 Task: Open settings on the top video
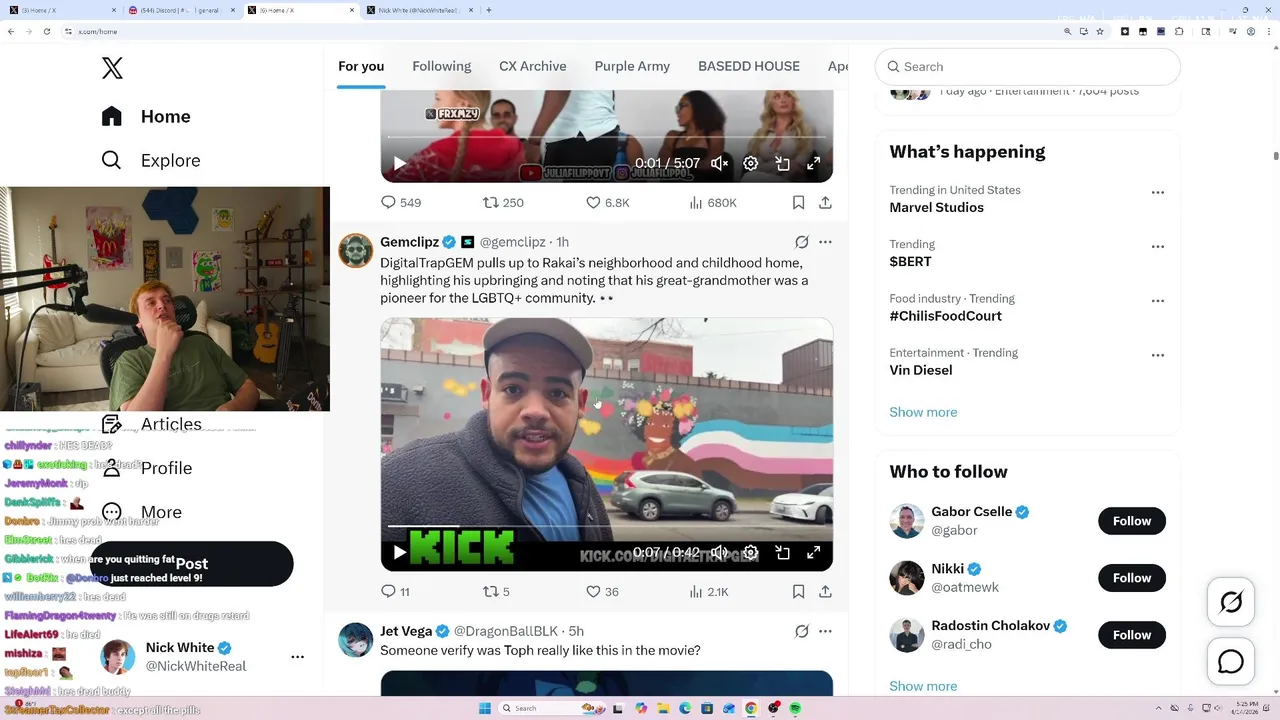[751, 163]
